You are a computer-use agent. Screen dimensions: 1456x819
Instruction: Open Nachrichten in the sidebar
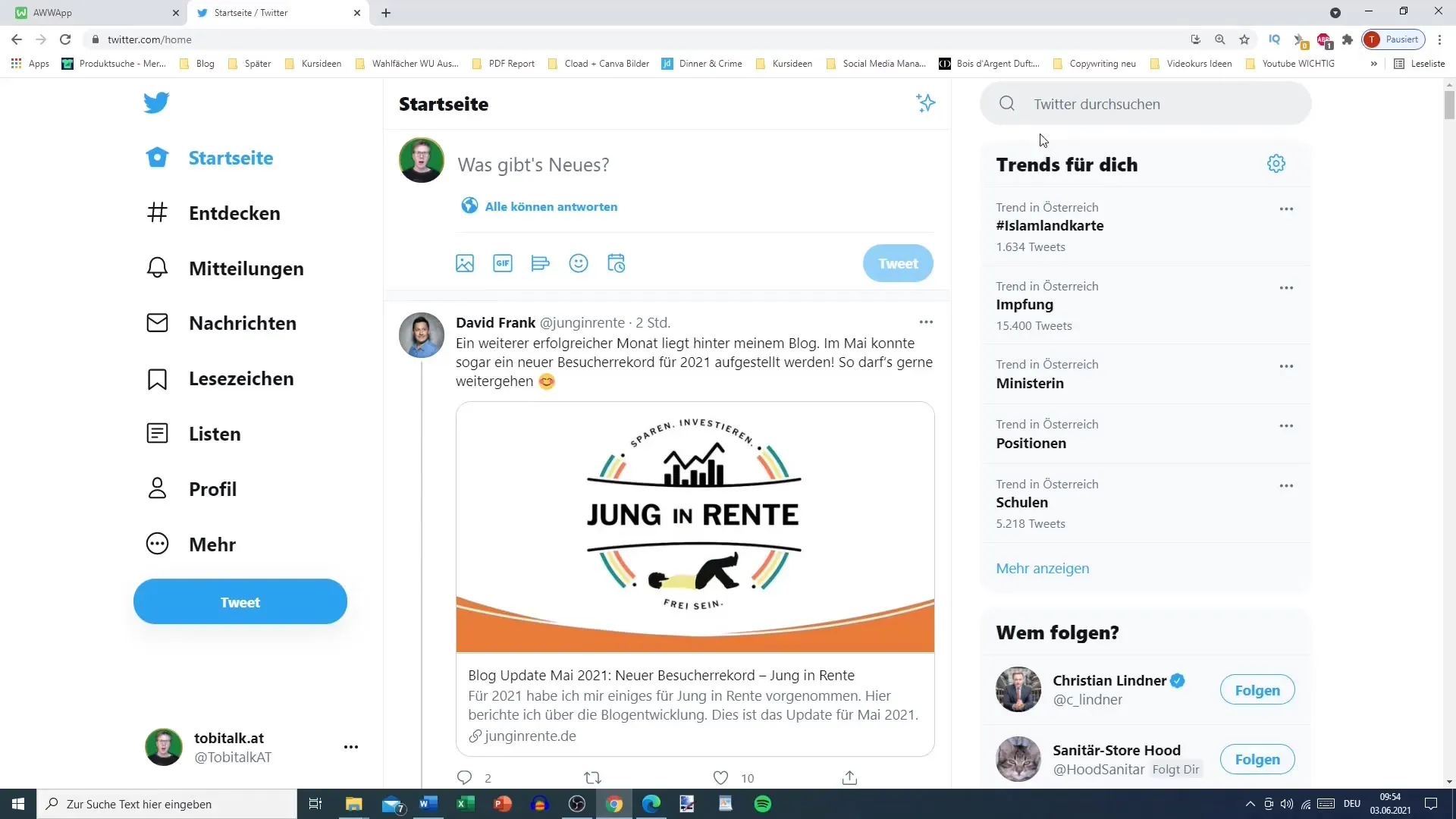coord(221,323)
